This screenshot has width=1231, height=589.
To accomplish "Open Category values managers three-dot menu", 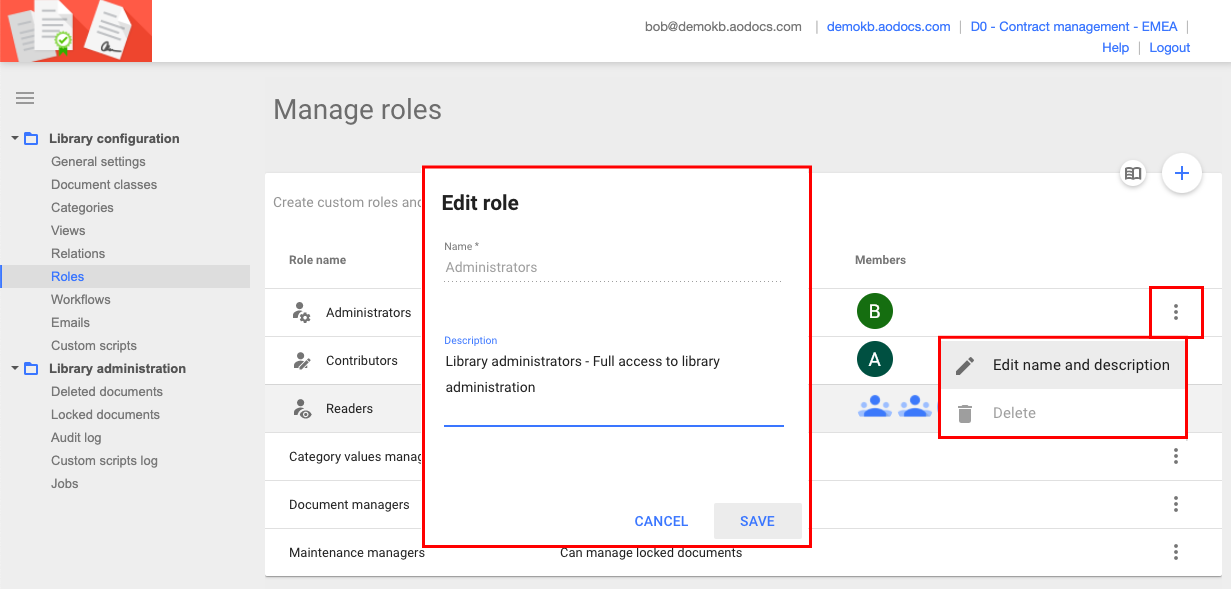I will click(x=1176, y=456).
